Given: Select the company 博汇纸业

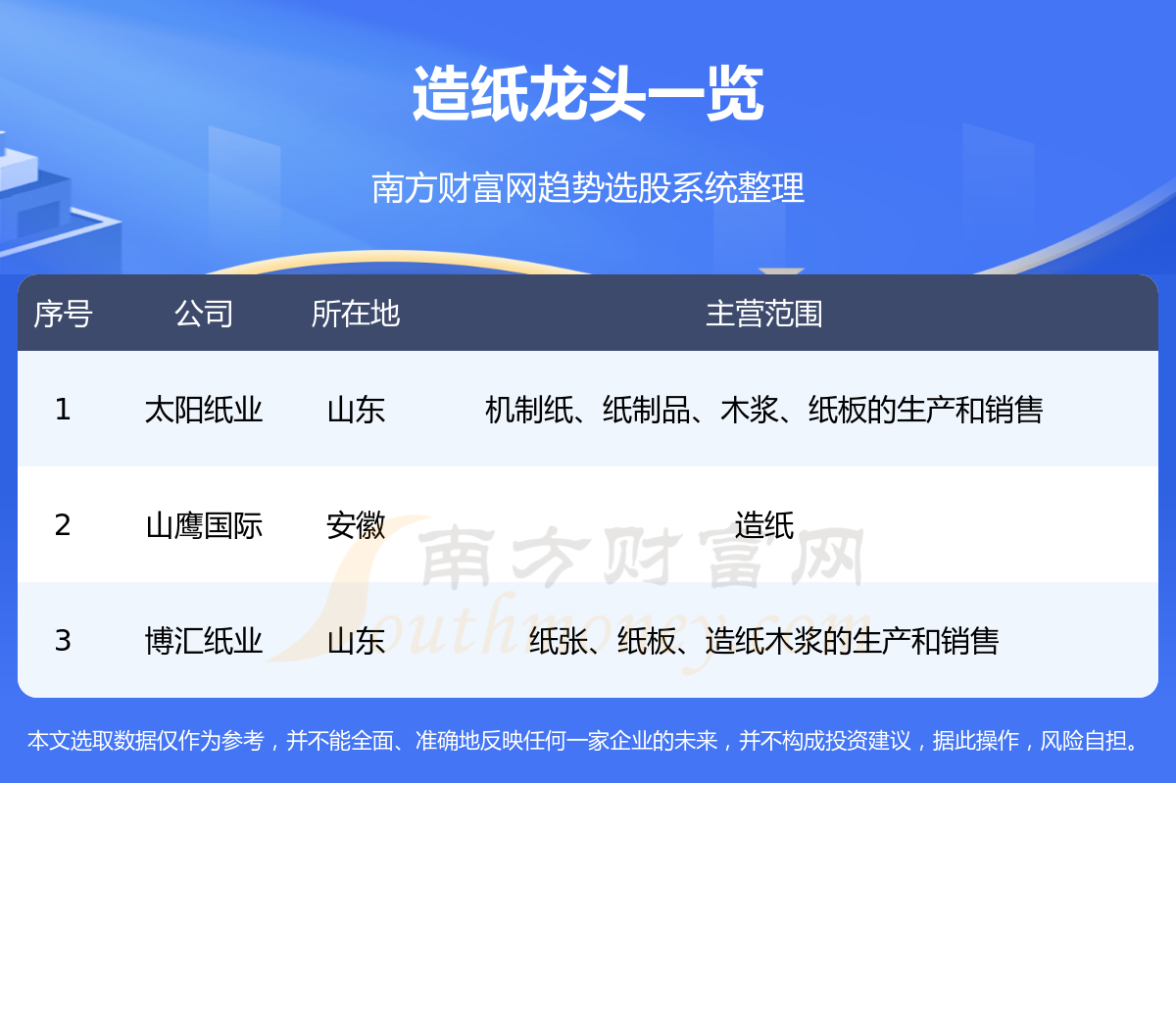Looking at the screenshot, I should [x=204, y=640].
